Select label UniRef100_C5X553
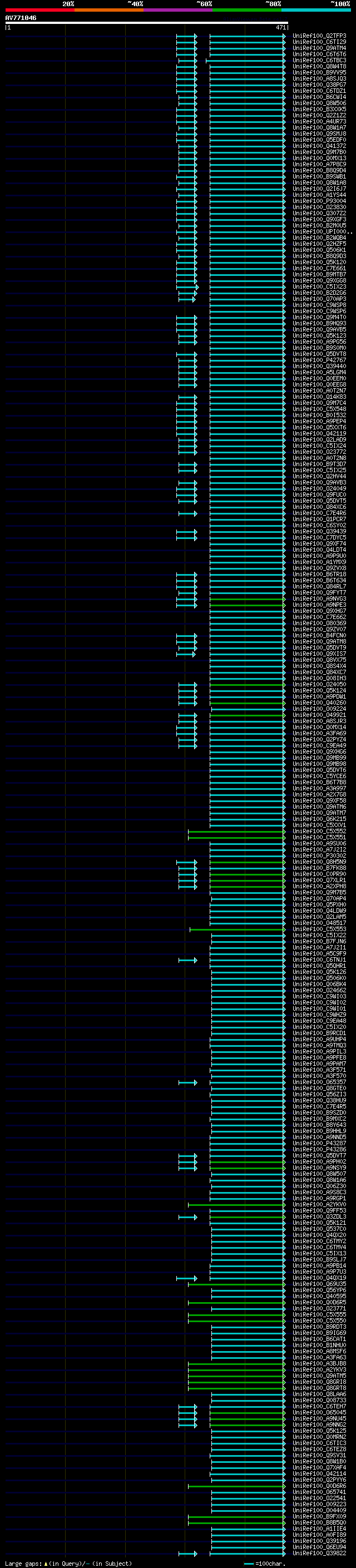The height and width of the screenshot is (1568, 356). click(x=319, y=929)
